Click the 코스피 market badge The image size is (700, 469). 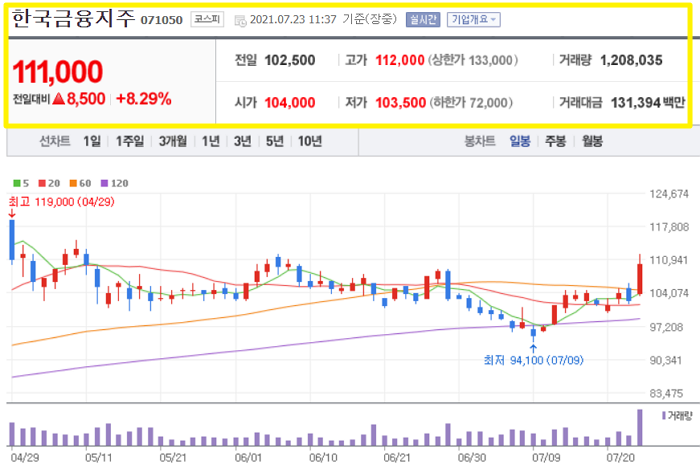click(207, 19)
